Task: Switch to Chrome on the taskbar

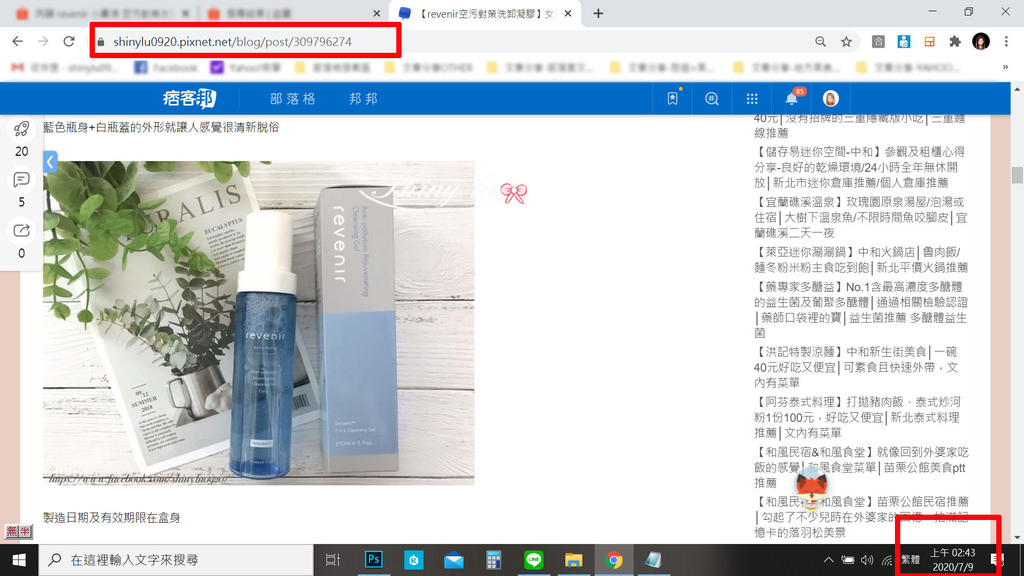Action: [613, 560]
